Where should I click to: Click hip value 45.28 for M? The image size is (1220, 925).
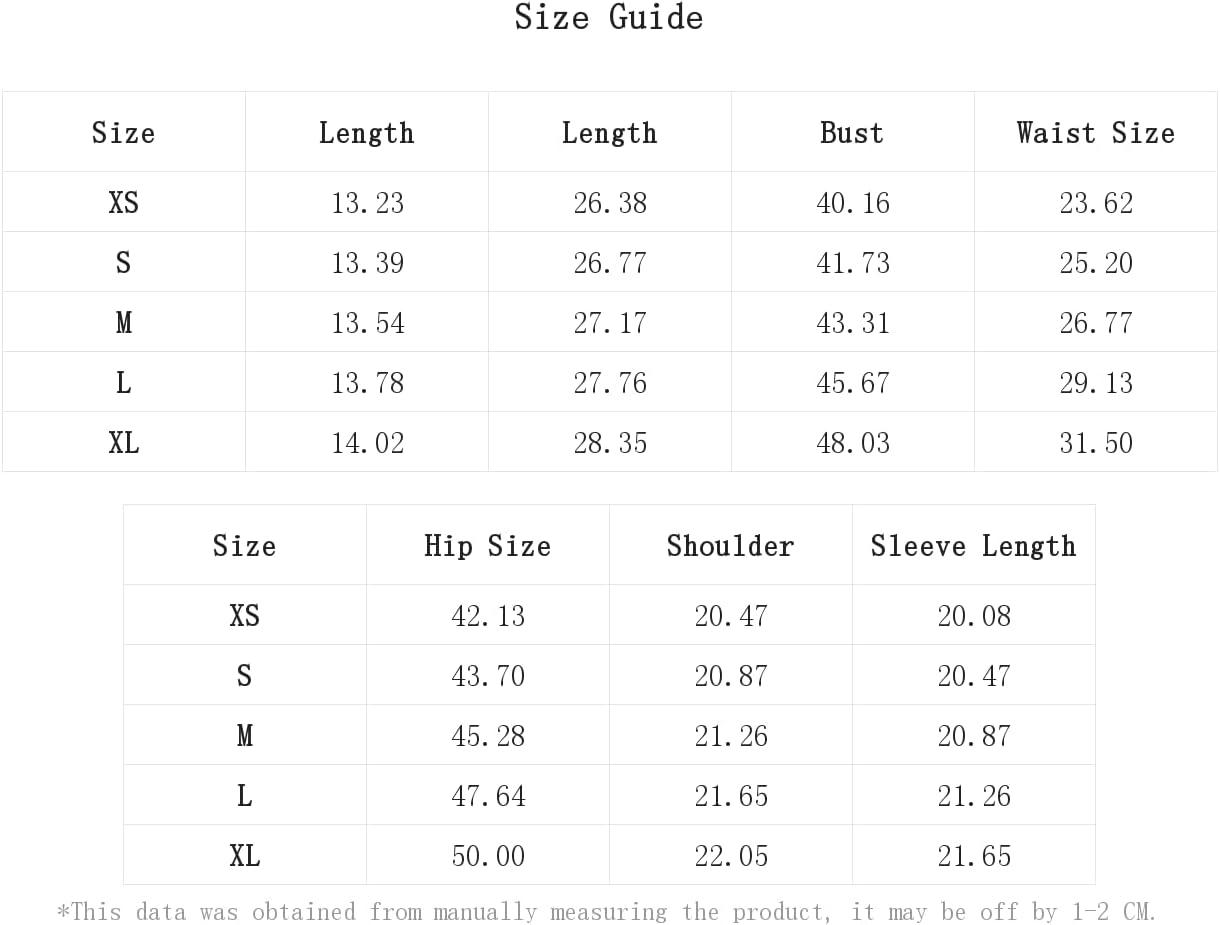pyautogui.click(x=488, y=736)
